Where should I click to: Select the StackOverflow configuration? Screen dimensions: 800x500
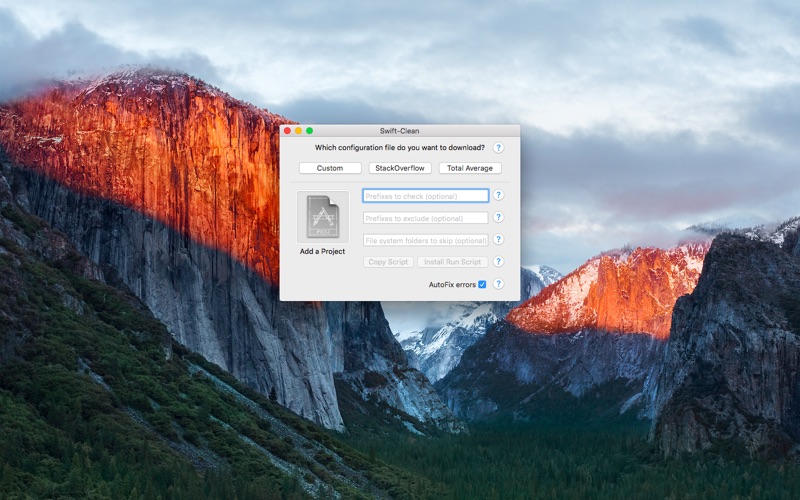tap(399, 168)
